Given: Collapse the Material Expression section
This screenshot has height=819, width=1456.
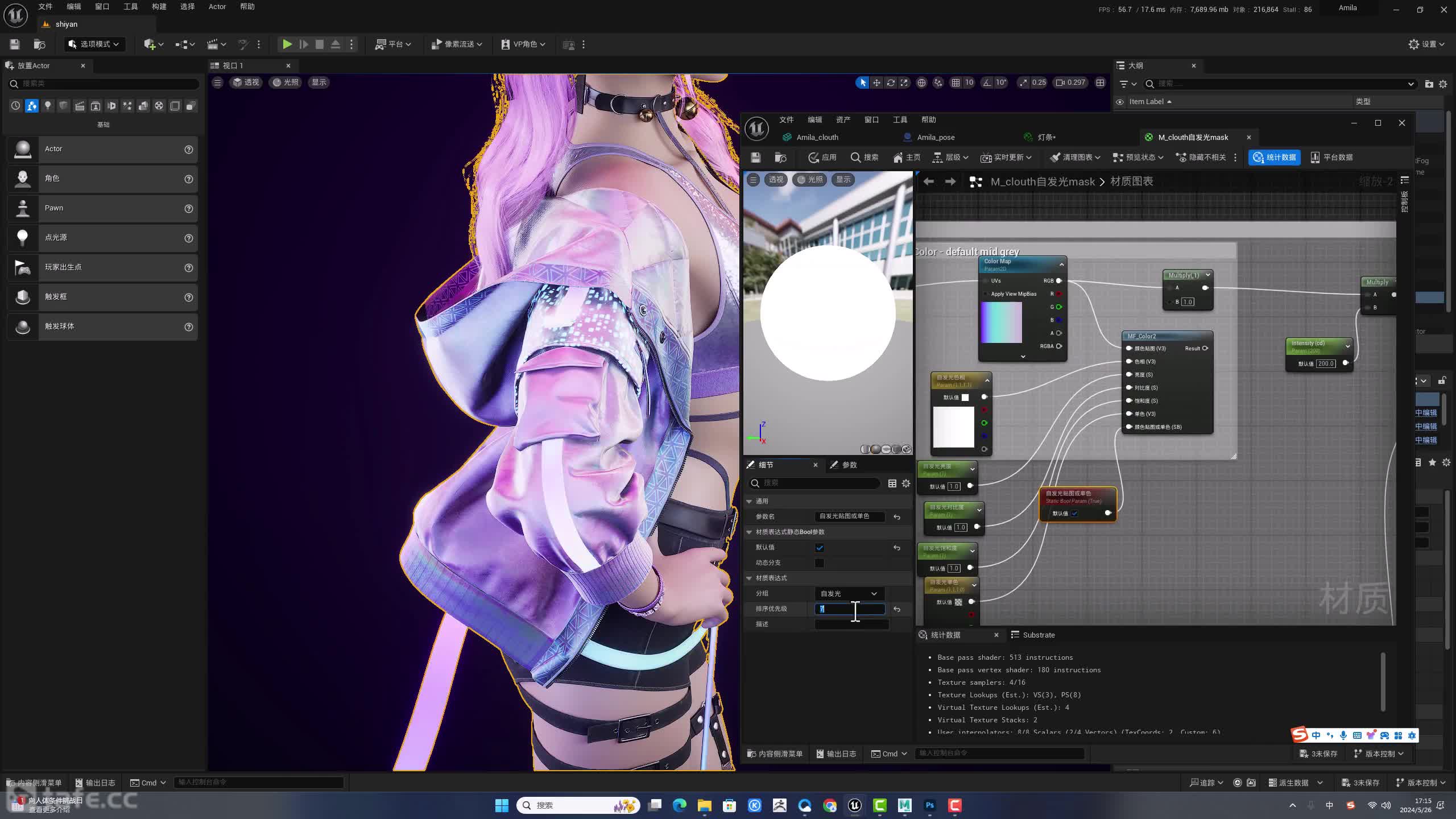Looking at the screenshot, I should (x=750, y=578).
